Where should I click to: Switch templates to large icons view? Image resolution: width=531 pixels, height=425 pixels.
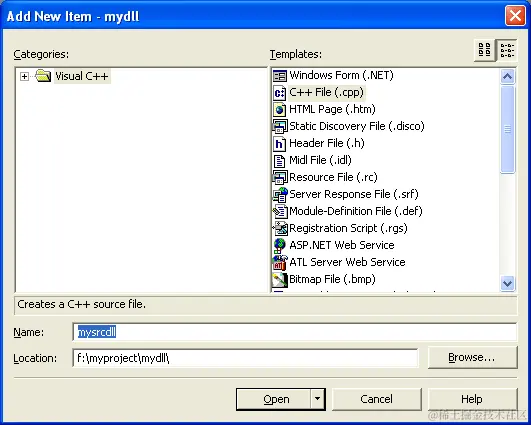pos(484,50)
